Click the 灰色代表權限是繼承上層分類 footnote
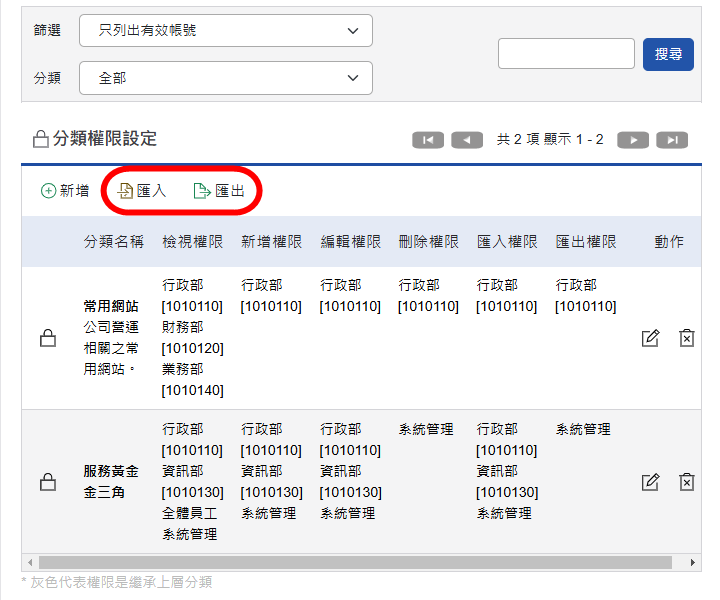This screenshot has height=600, width=720. point(117,582)
